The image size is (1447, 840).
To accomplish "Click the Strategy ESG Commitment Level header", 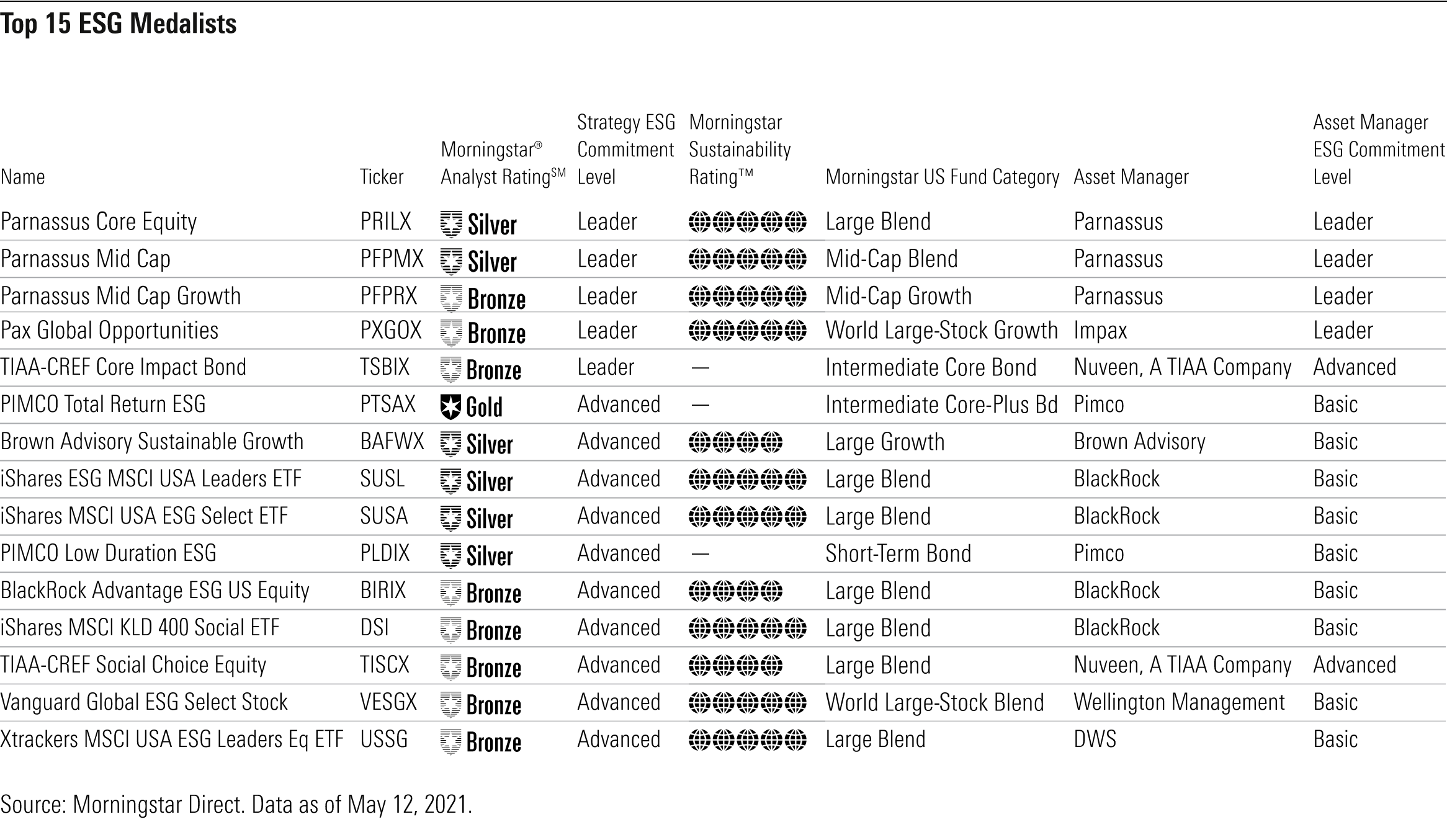I will click(x=625, y=150).
